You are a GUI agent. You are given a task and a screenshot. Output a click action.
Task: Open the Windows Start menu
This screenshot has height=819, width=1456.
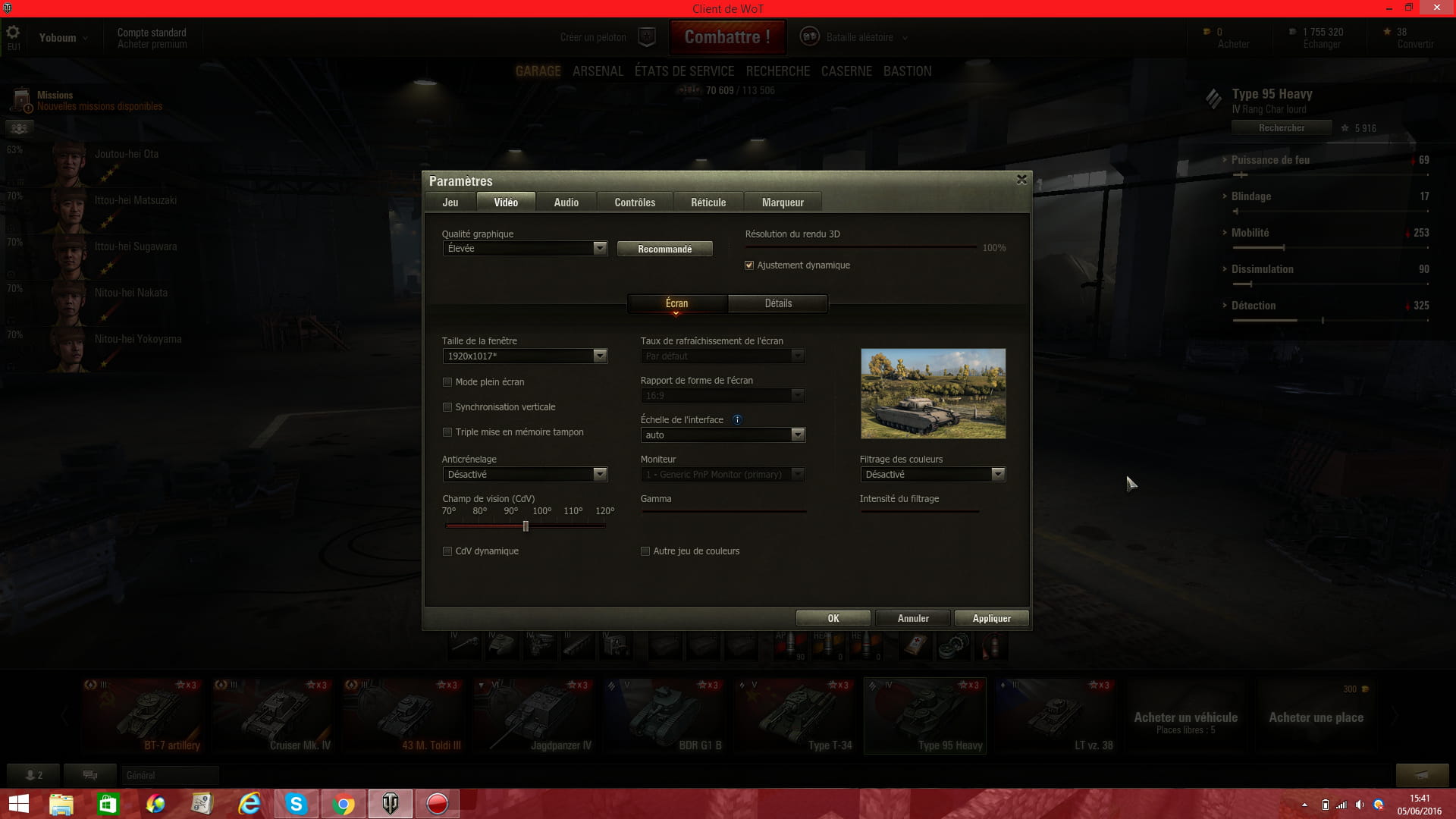[x=18, y=804]
